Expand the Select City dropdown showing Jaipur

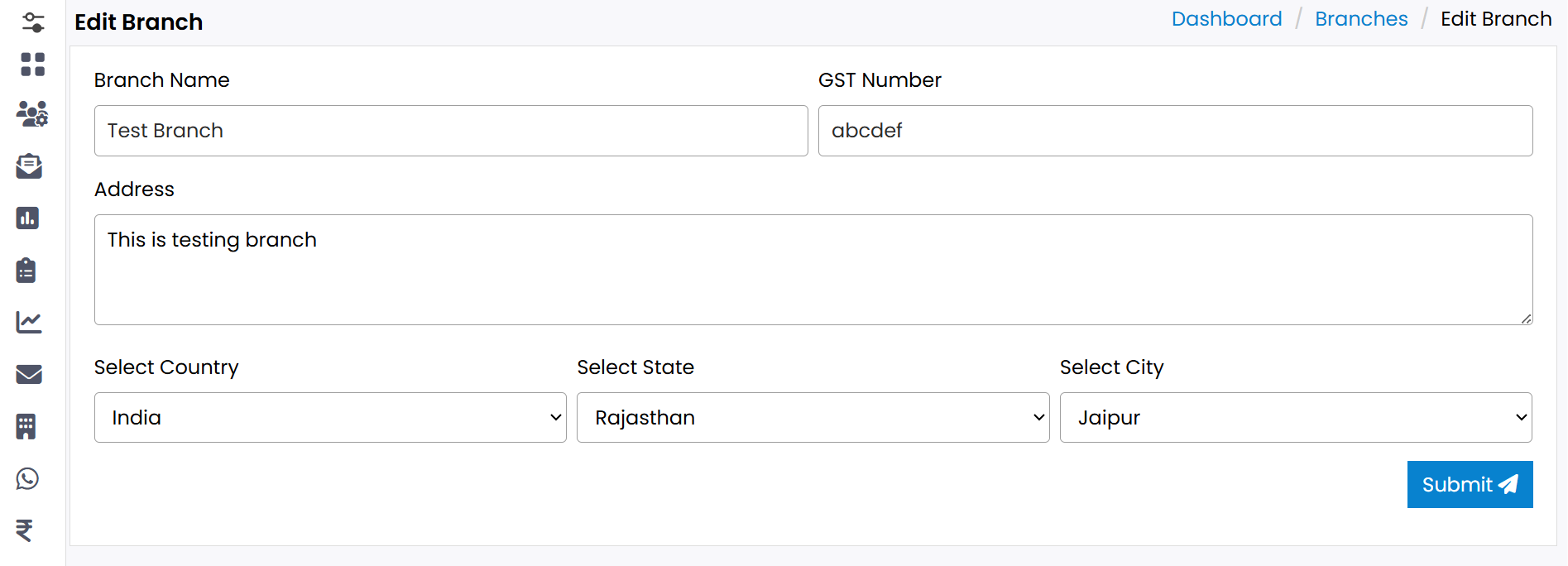click(x=1295, y=418)
